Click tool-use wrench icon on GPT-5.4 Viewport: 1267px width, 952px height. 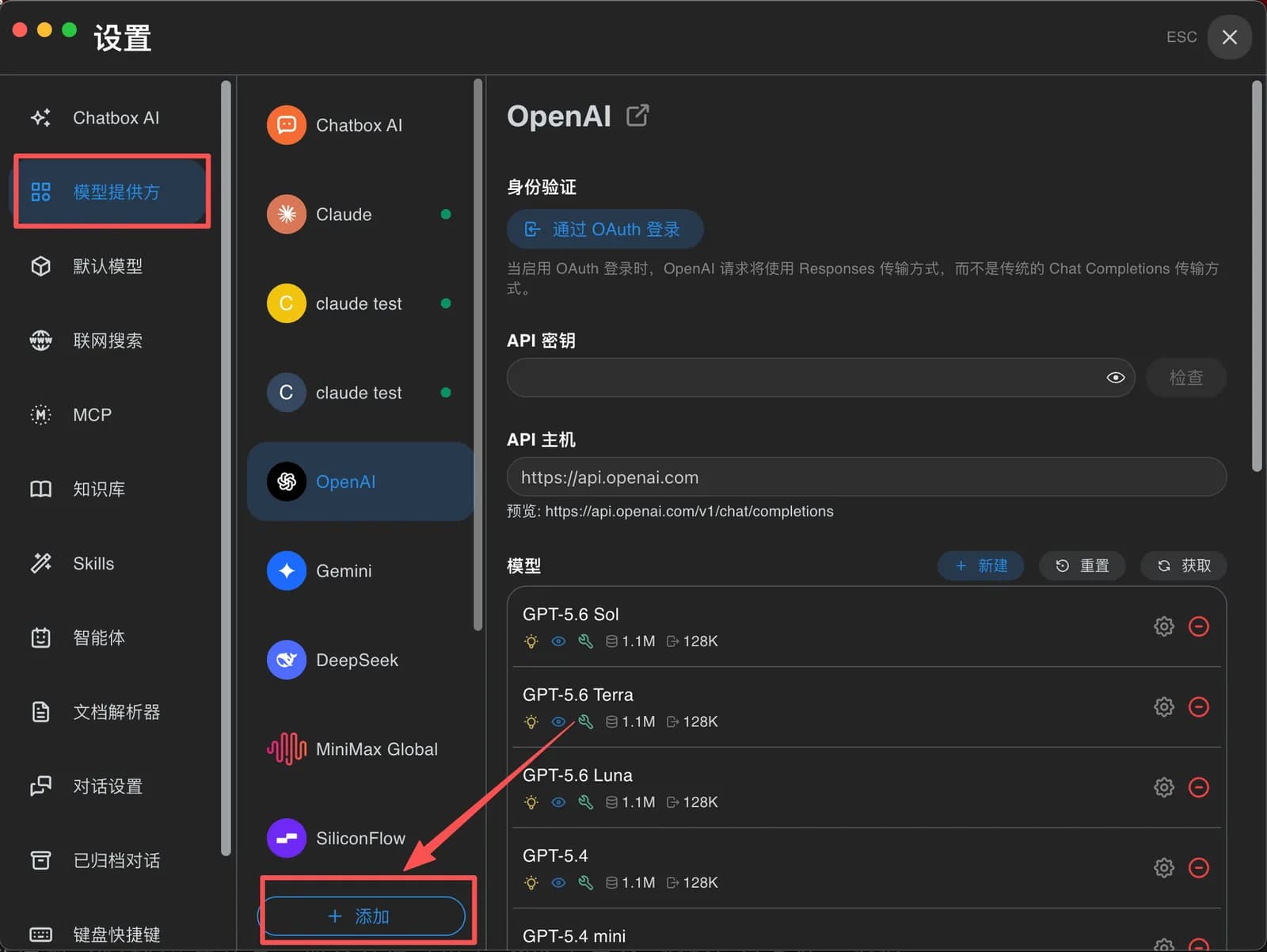click(585, 882)
